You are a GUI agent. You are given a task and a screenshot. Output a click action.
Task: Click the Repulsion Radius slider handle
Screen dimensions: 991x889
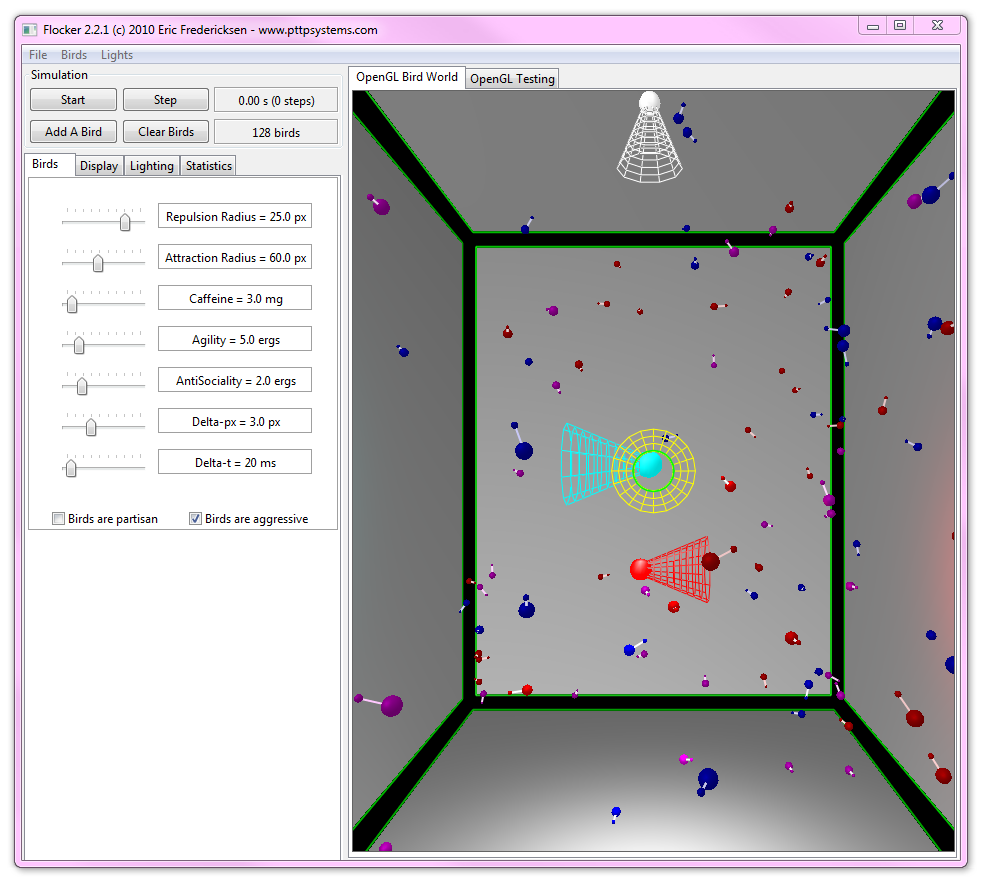(x=125, y=222)
